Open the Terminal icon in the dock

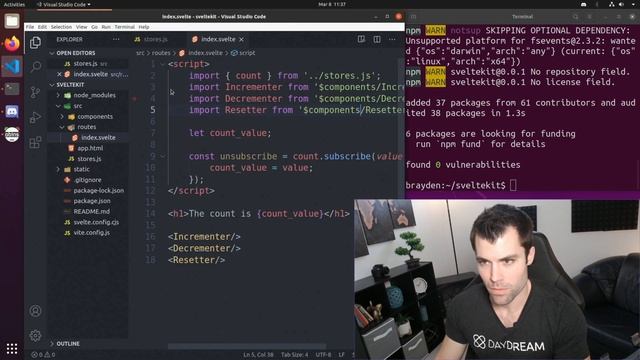pos(12,89)
